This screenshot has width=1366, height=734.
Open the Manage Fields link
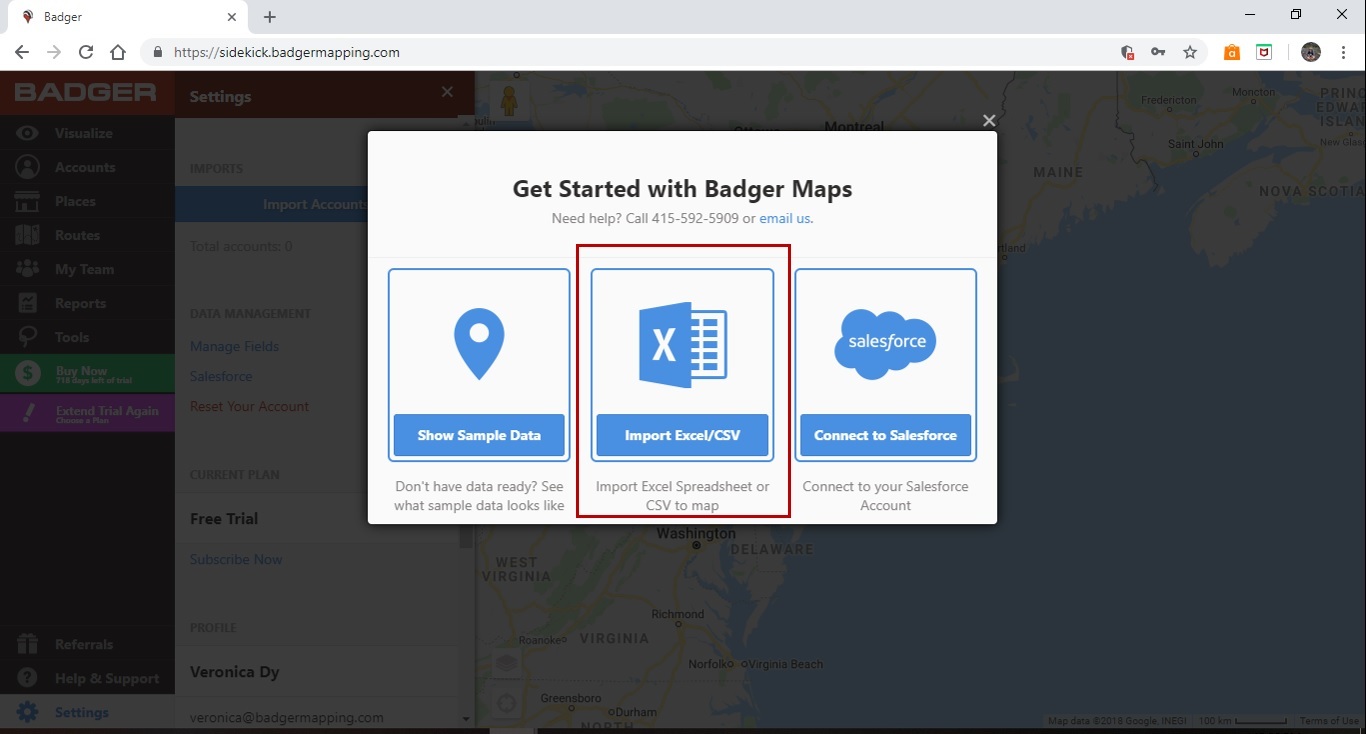coord(234,346)
